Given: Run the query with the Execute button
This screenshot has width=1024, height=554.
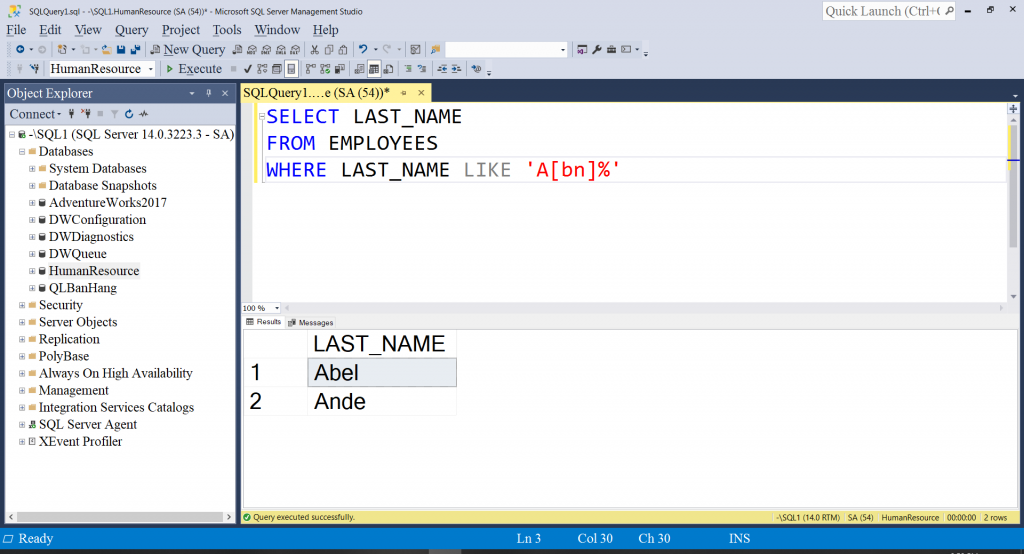Looking at the screenshot, I should (194, 69).
